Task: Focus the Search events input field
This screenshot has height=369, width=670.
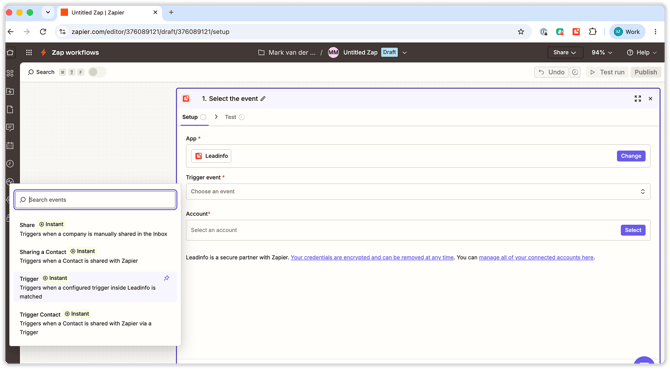Action: pos(95,199)
